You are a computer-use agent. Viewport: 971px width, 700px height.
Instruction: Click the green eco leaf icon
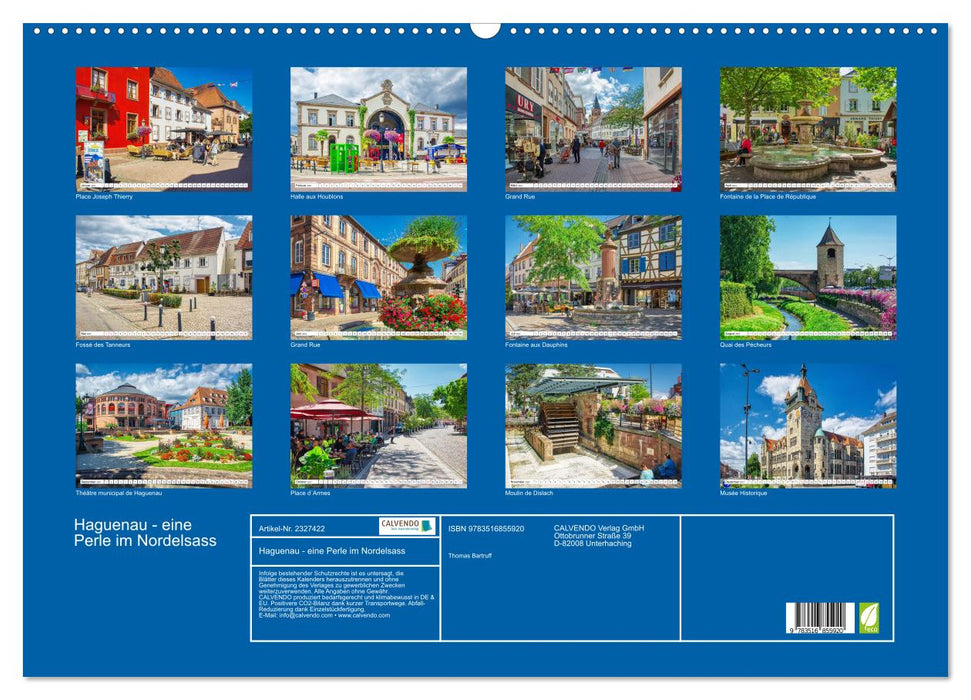click(869, 618)
